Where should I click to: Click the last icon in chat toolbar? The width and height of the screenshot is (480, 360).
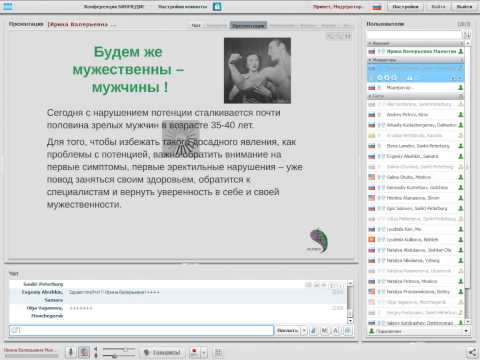coord(347,330)
